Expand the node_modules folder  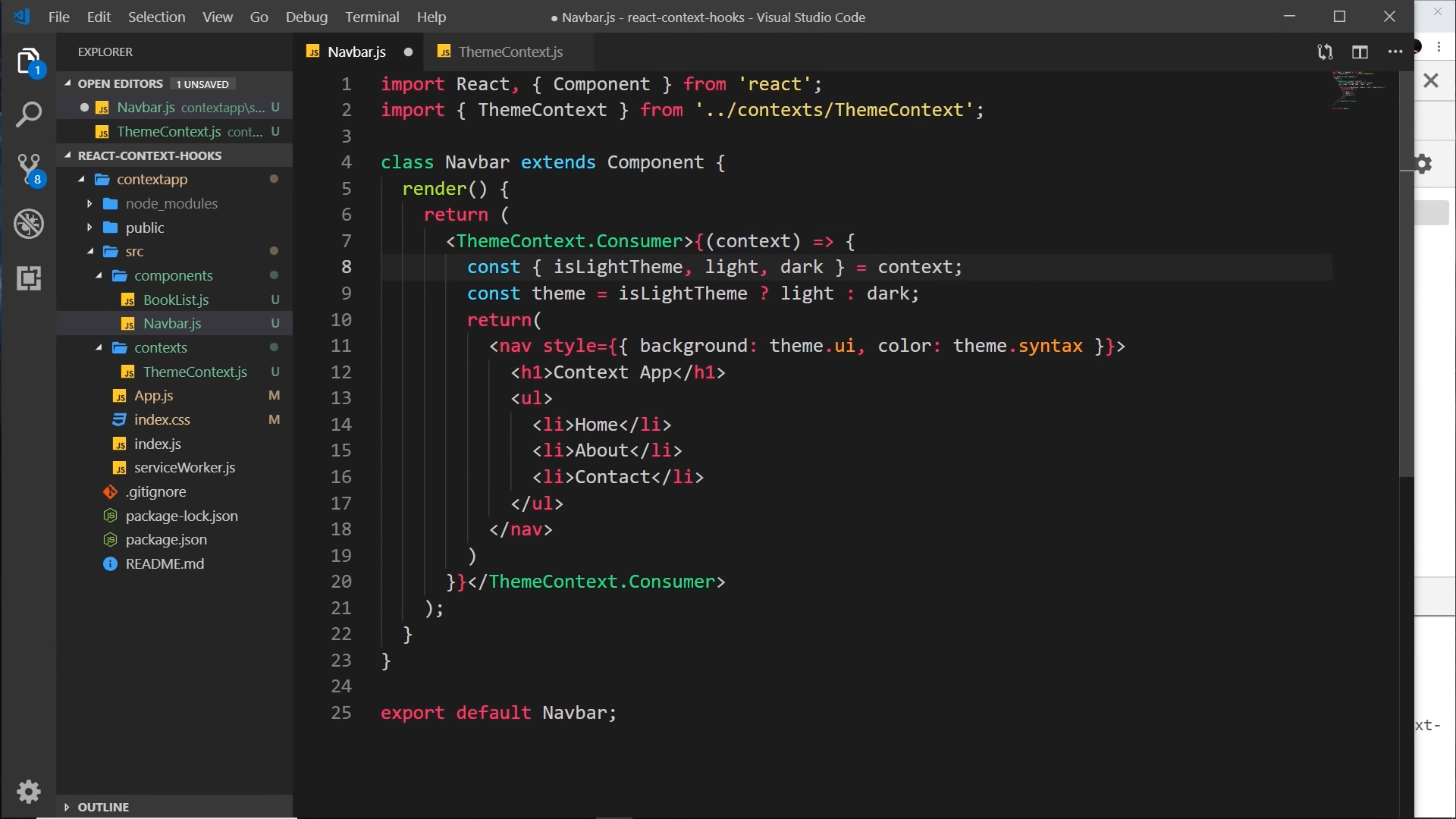(x=171, y=203)
